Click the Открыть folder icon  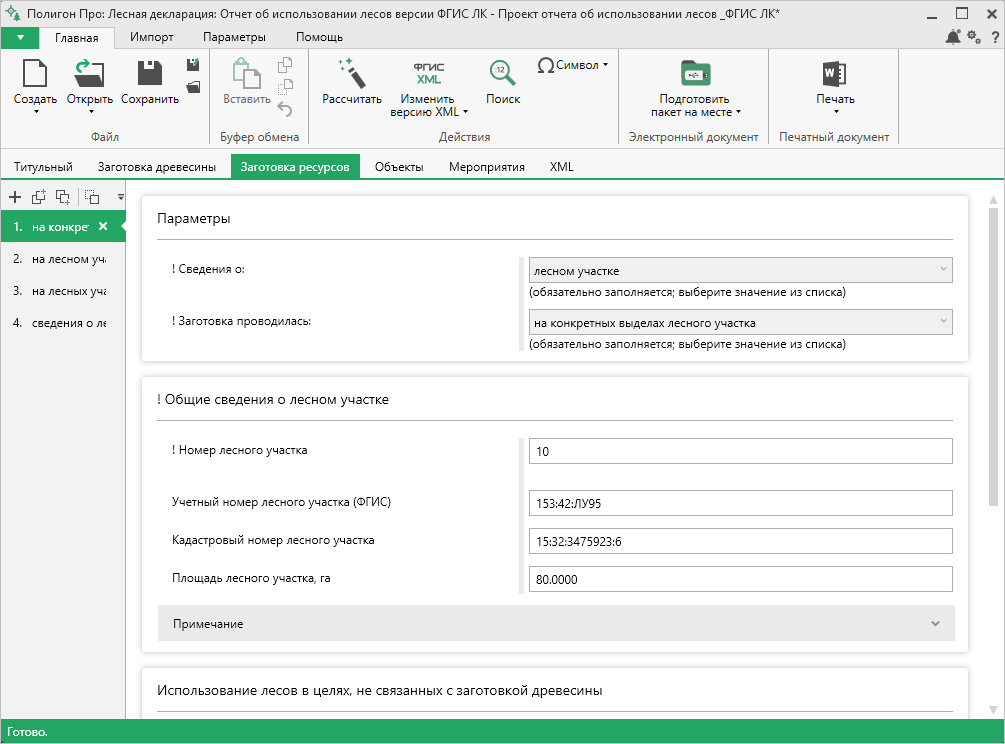tap(89, 72)
